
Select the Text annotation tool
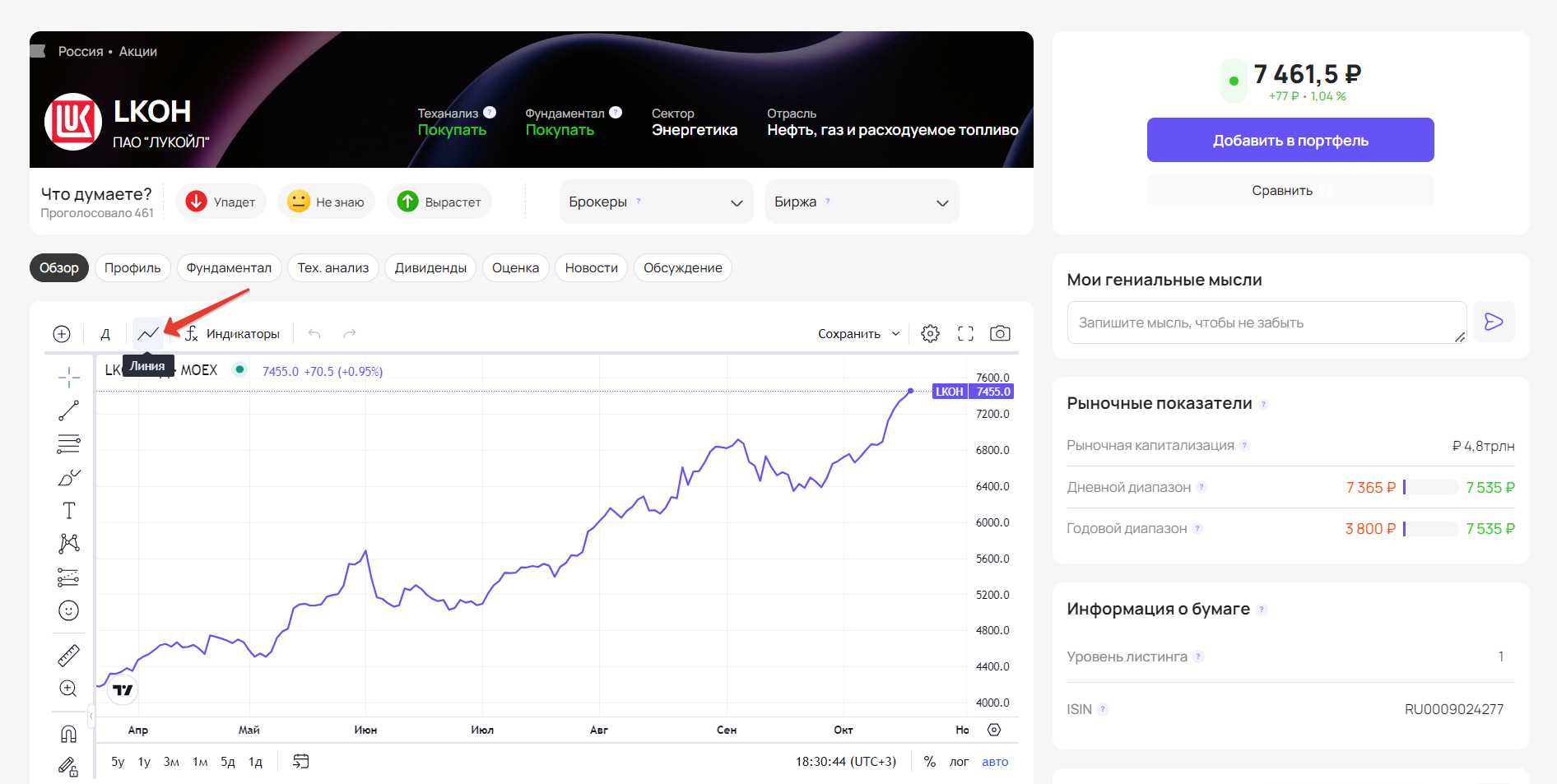(69, 511)
